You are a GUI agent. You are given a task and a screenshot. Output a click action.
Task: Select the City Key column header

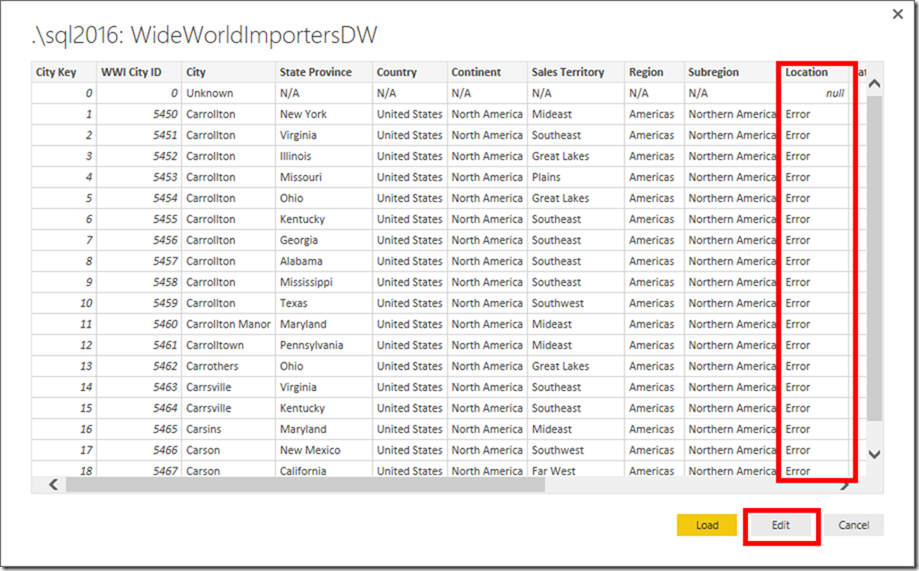64,72
